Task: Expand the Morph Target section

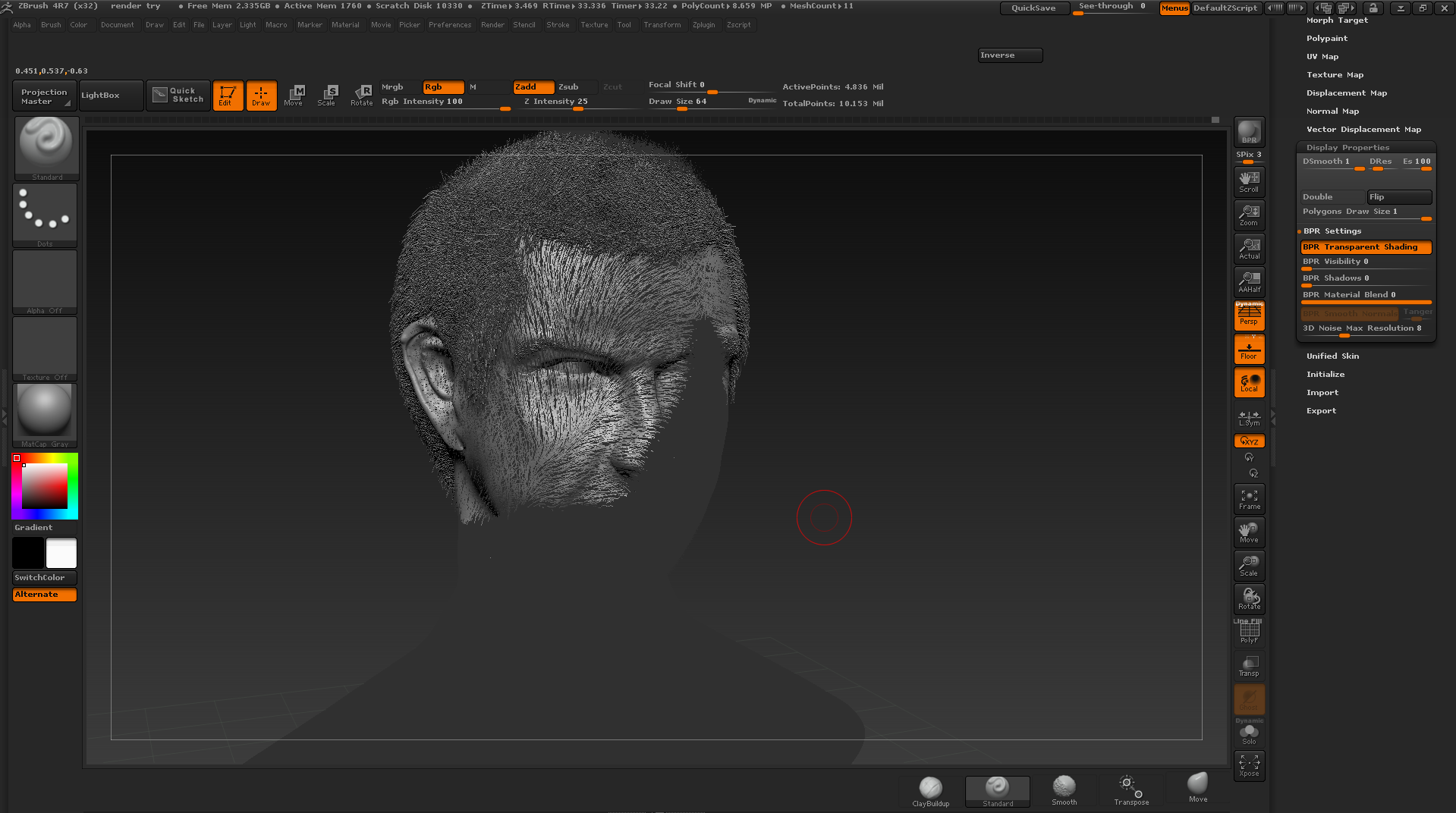Action: coord(1337,20)
